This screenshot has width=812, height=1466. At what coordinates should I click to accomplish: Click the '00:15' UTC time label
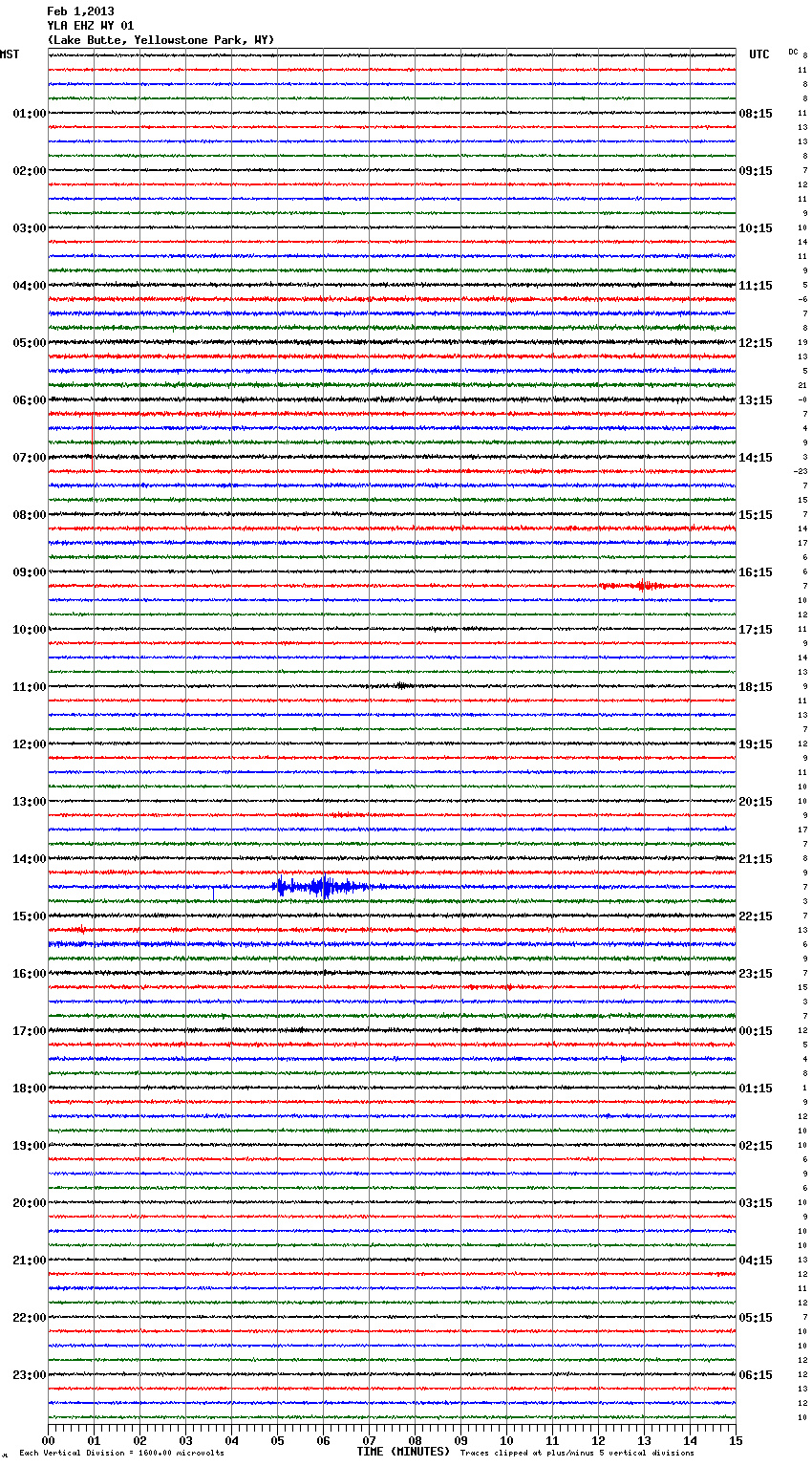click(x=756, y=1031)
